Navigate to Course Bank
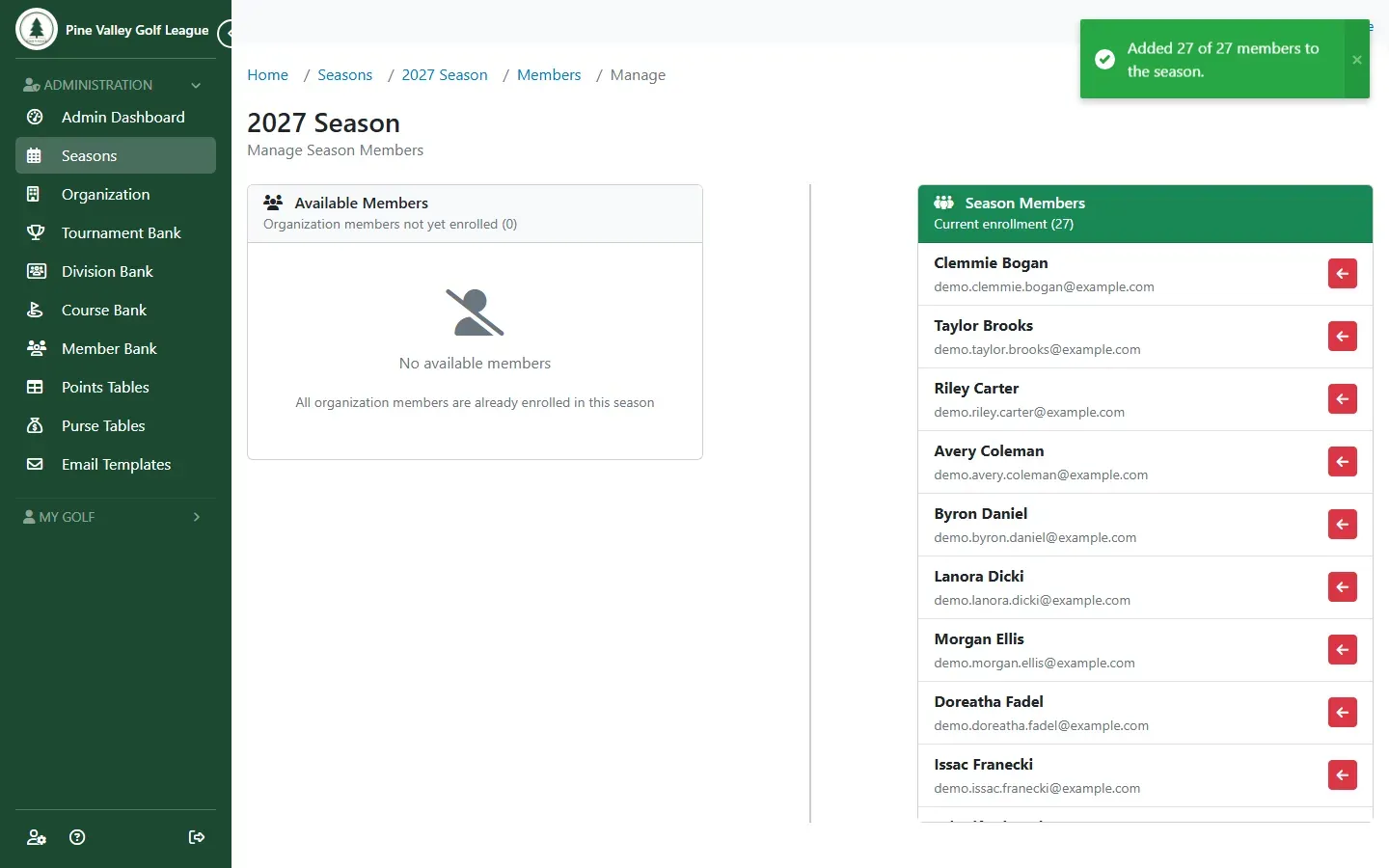 (116, 310)
